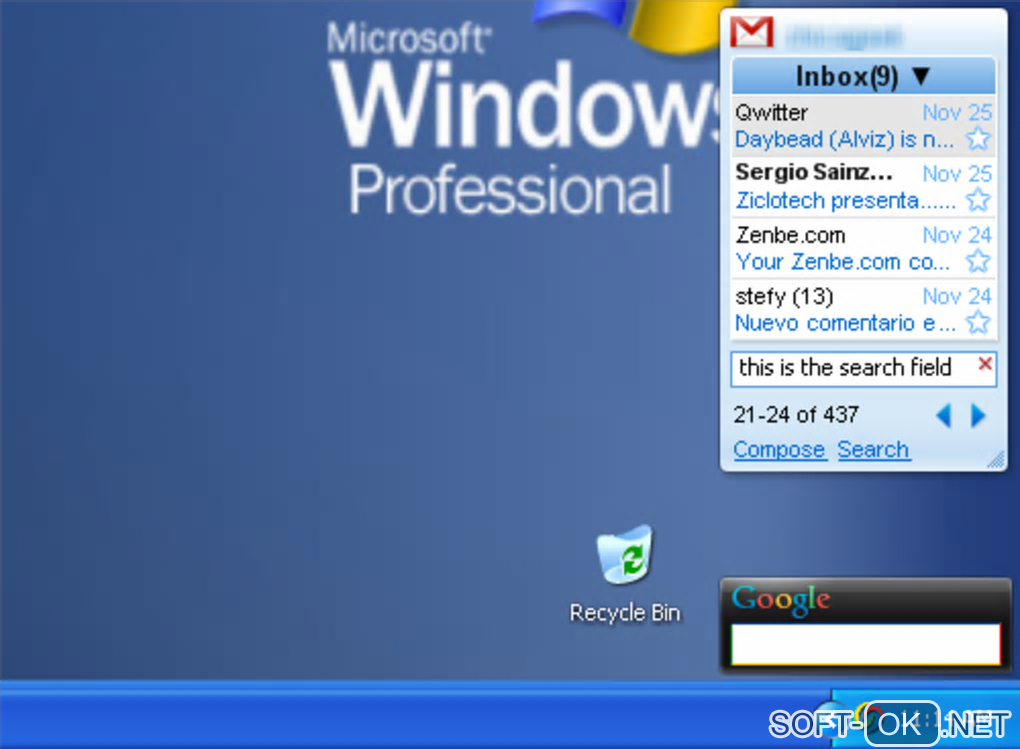Select the stefy (13) sender name
This screenshot has width=1020, height=749.
784,297
